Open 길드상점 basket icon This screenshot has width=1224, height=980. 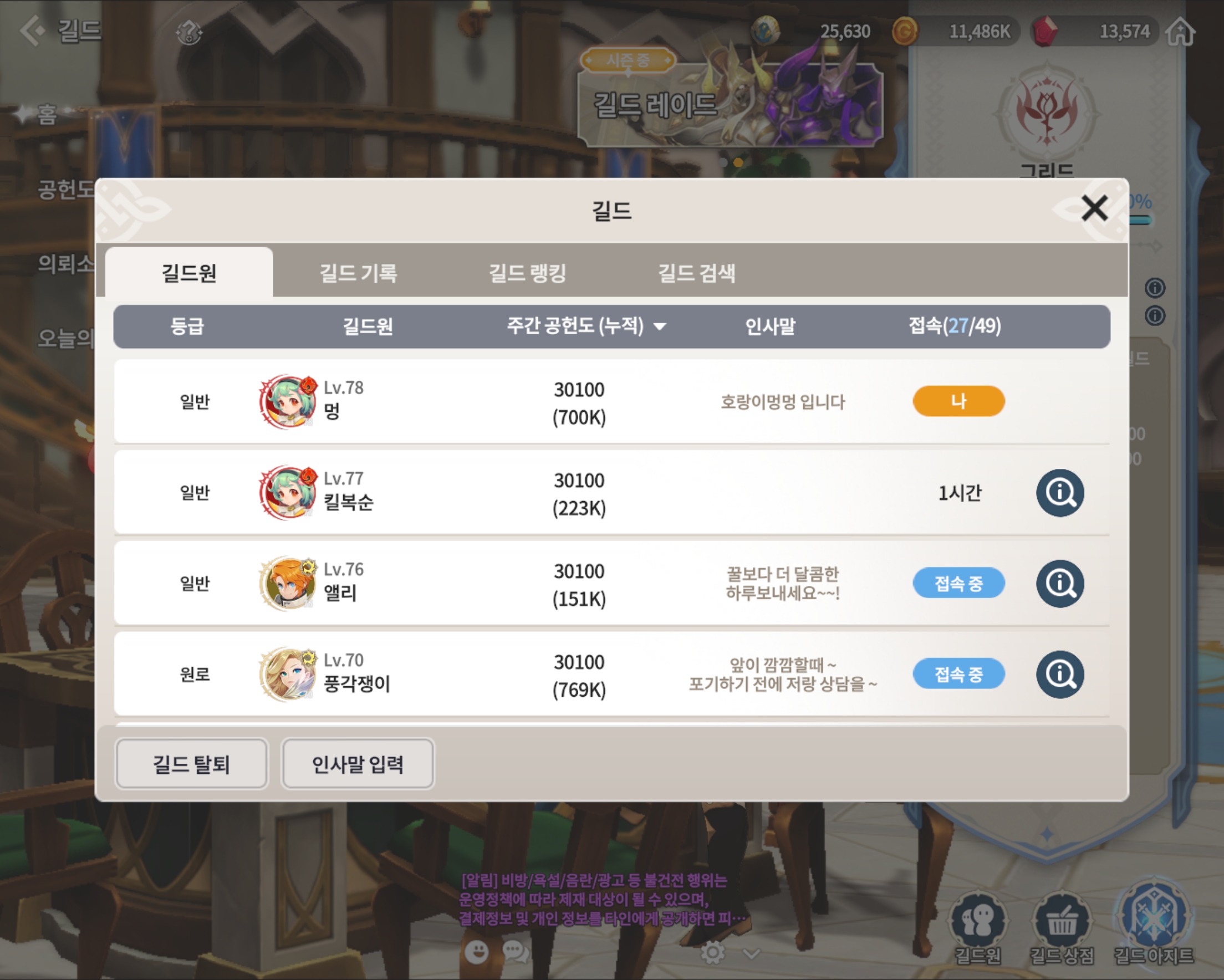(x=1061, y=921)
